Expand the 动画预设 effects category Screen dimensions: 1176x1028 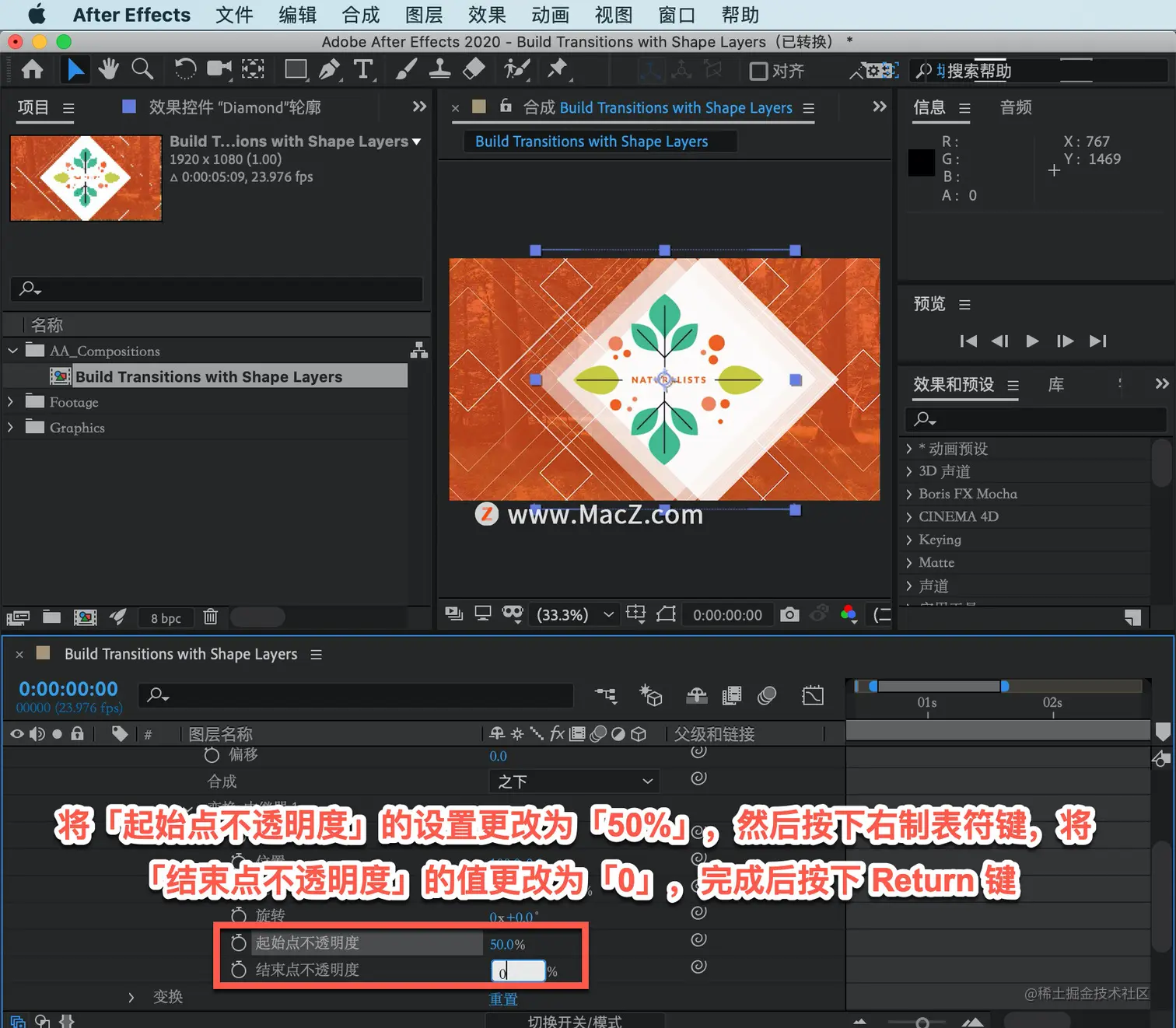pos(908,449)
